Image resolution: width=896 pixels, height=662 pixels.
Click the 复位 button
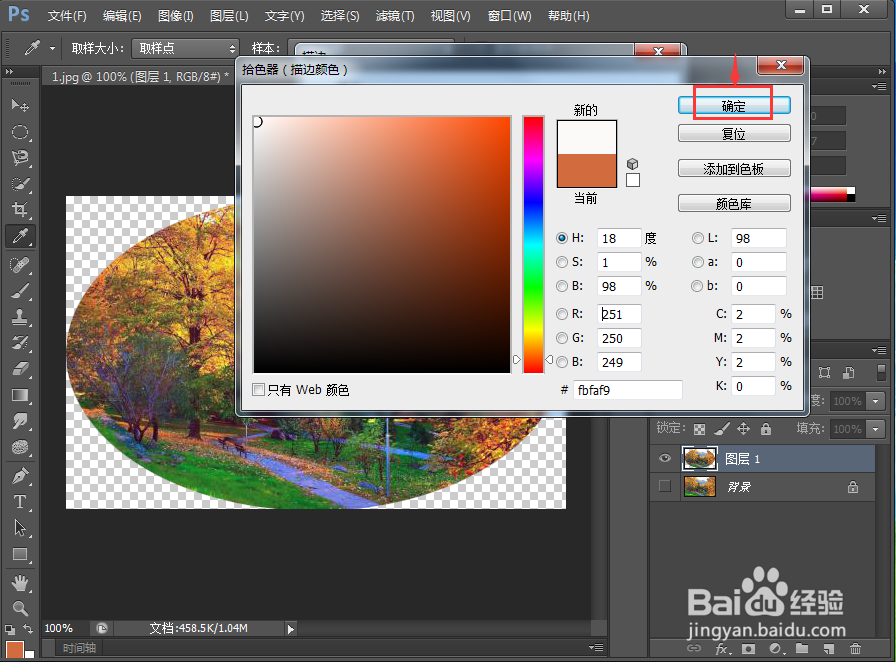pos(734,134)
